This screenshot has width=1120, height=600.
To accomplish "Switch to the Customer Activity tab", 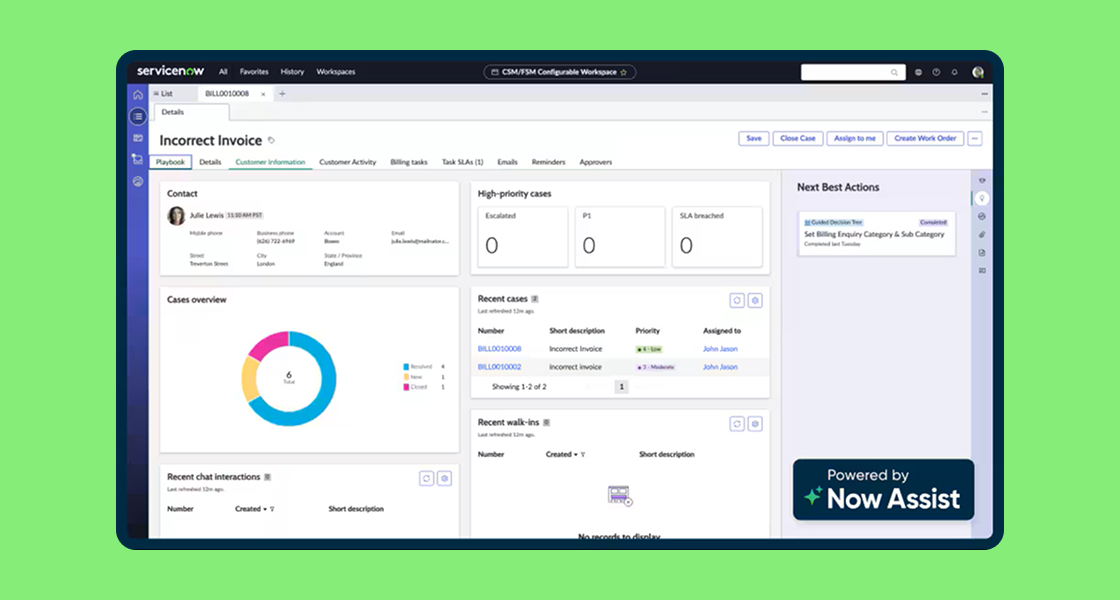I will [x=347, y=161].
